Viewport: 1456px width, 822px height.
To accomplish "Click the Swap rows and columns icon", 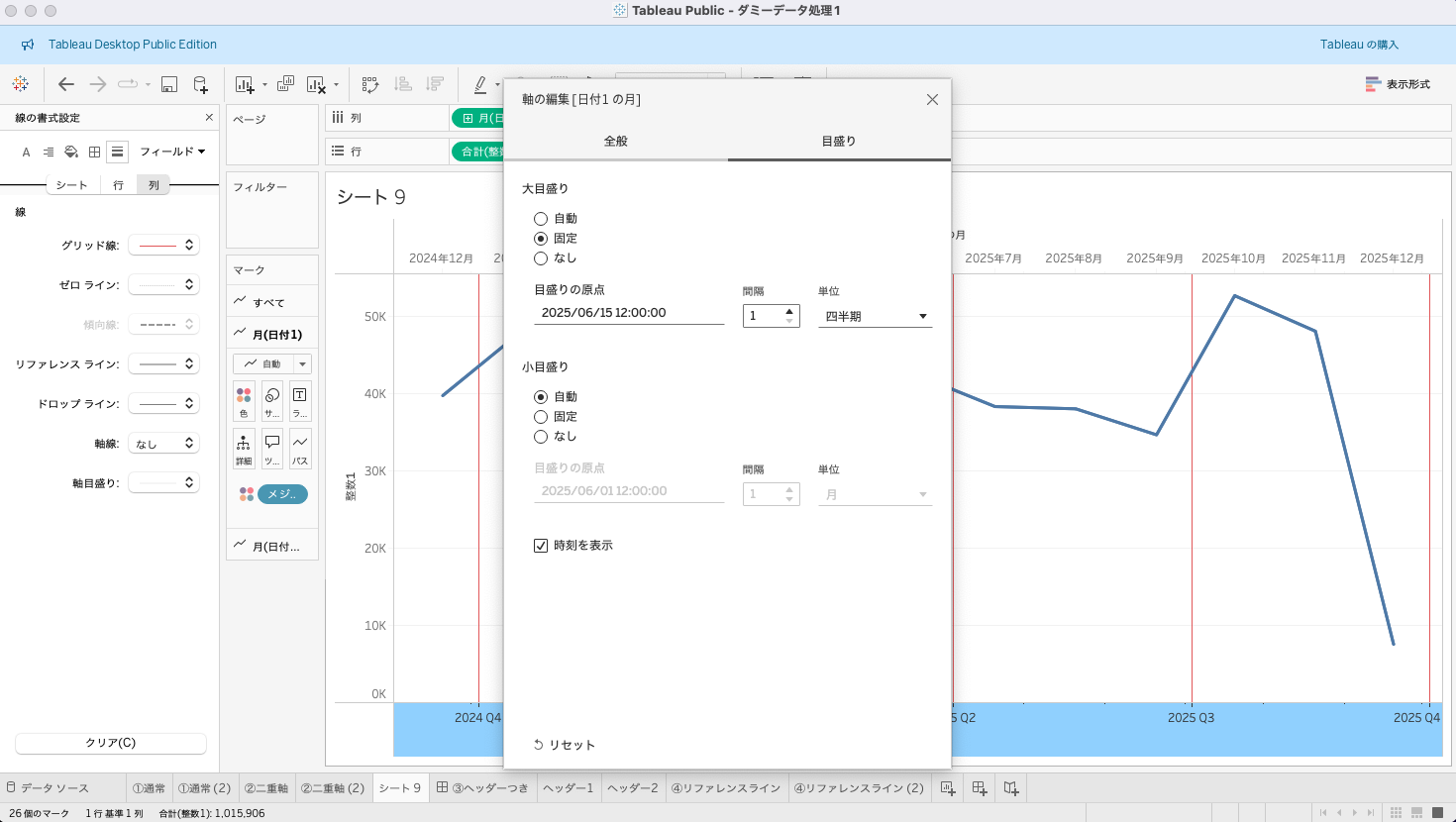I will pyautogui.click(x=370, y=84).
